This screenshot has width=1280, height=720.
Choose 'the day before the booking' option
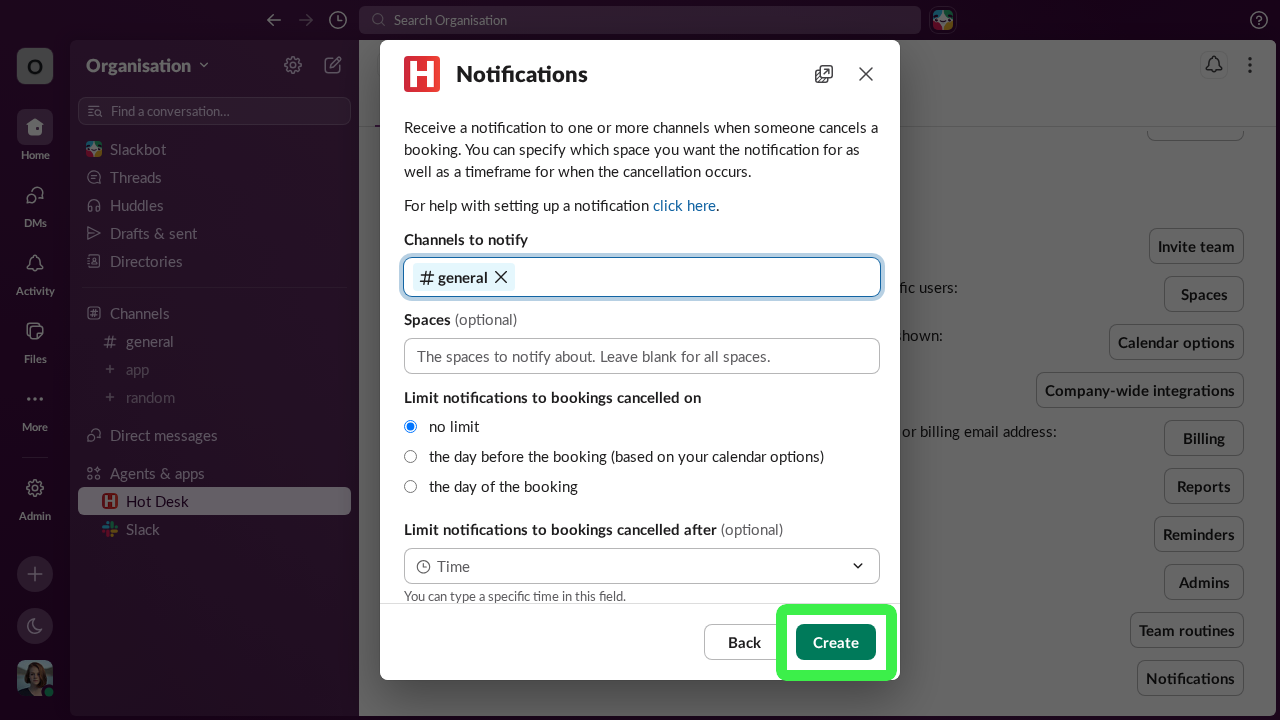[x=410, y=456]
